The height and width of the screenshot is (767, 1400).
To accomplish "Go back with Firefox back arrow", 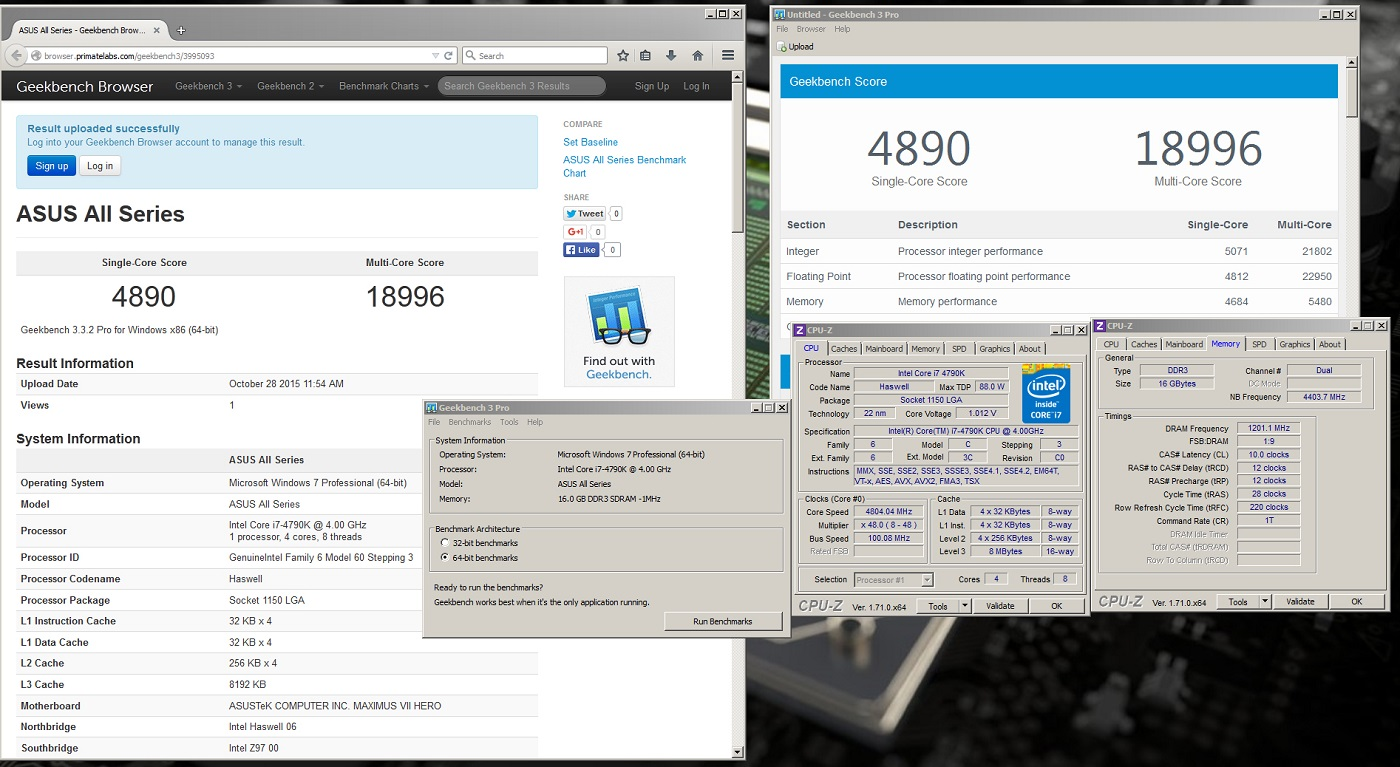I will [17, 56].
